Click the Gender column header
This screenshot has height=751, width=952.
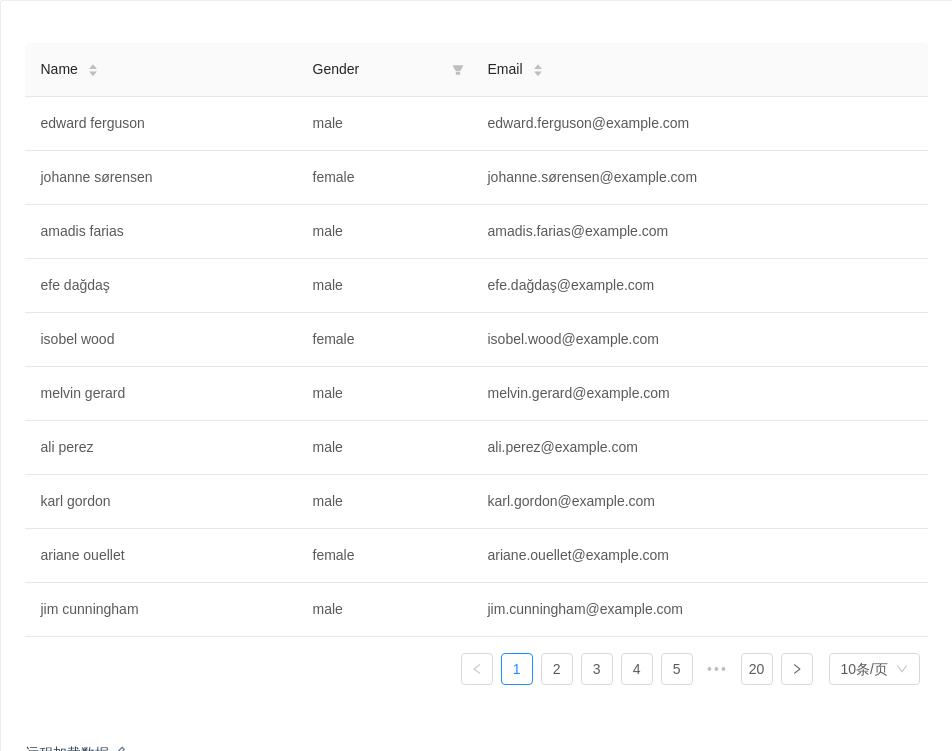336,69
